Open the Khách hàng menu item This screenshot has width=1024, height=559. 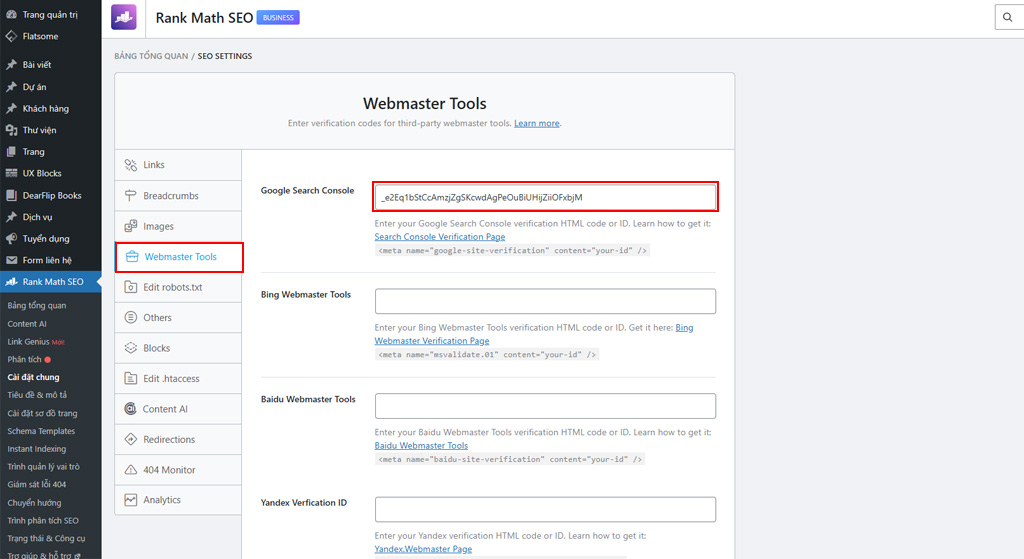50,108
